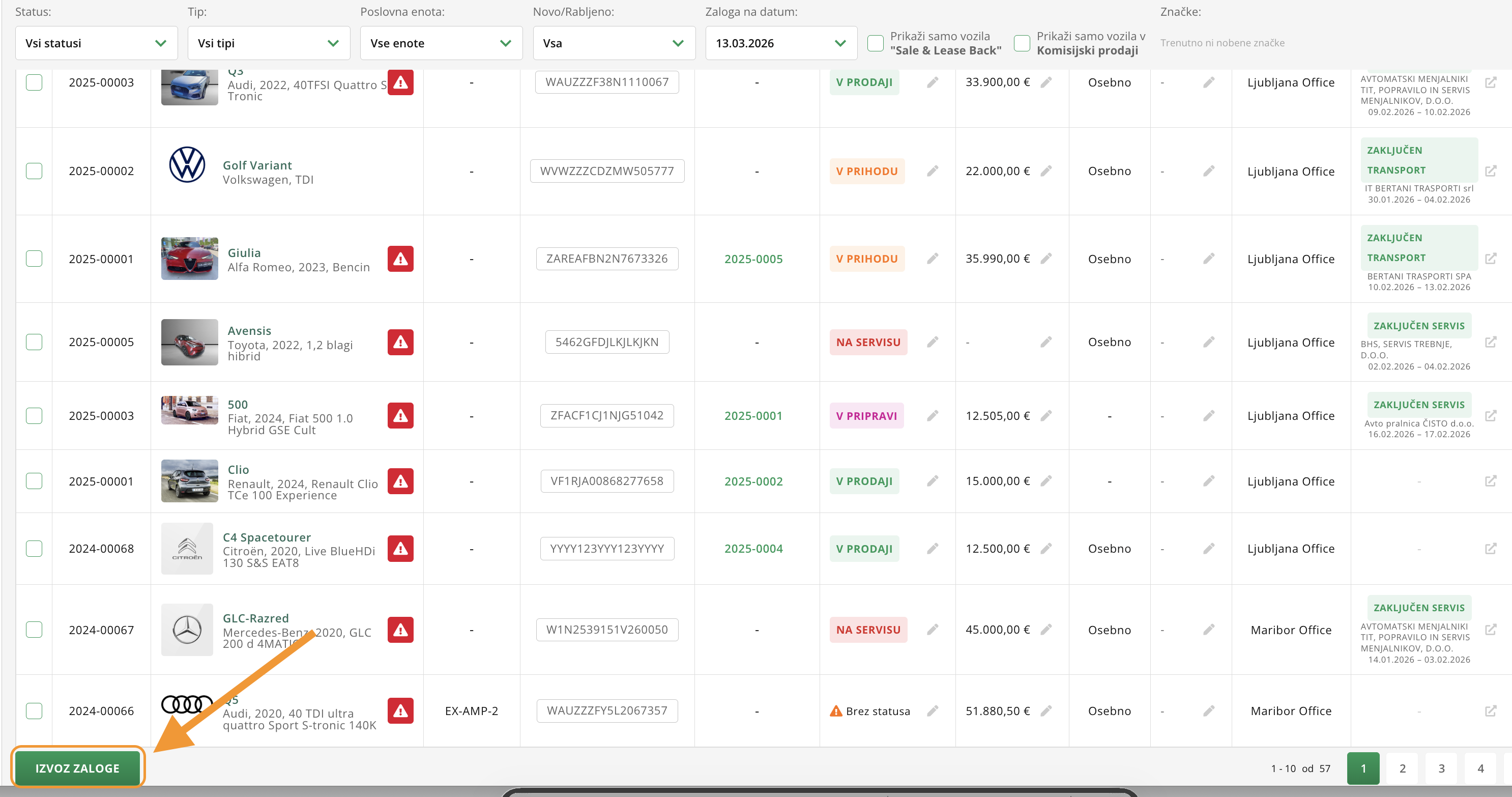Click the Giulia car thumbnail
The width and height of the screenshot is (1512, 797).
coord(190,259)
